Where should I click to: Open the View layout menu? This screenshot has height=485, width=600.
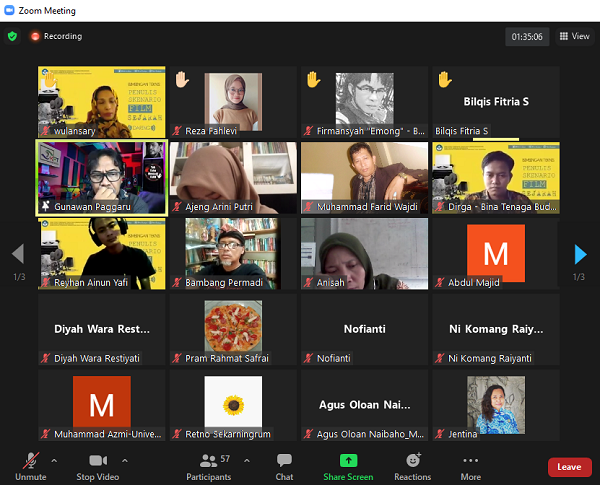574,36
